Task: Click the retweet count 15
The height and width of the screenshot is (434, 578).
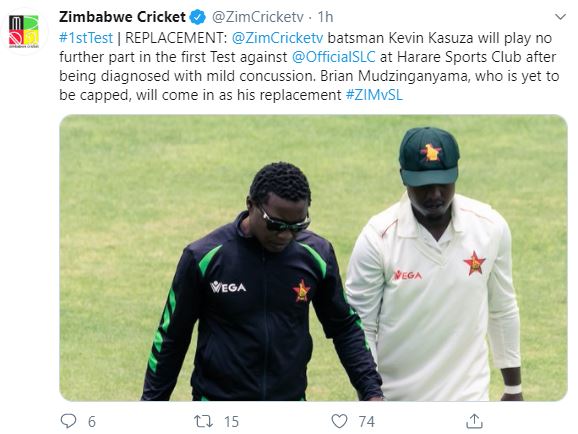Action: click(231, 422)
